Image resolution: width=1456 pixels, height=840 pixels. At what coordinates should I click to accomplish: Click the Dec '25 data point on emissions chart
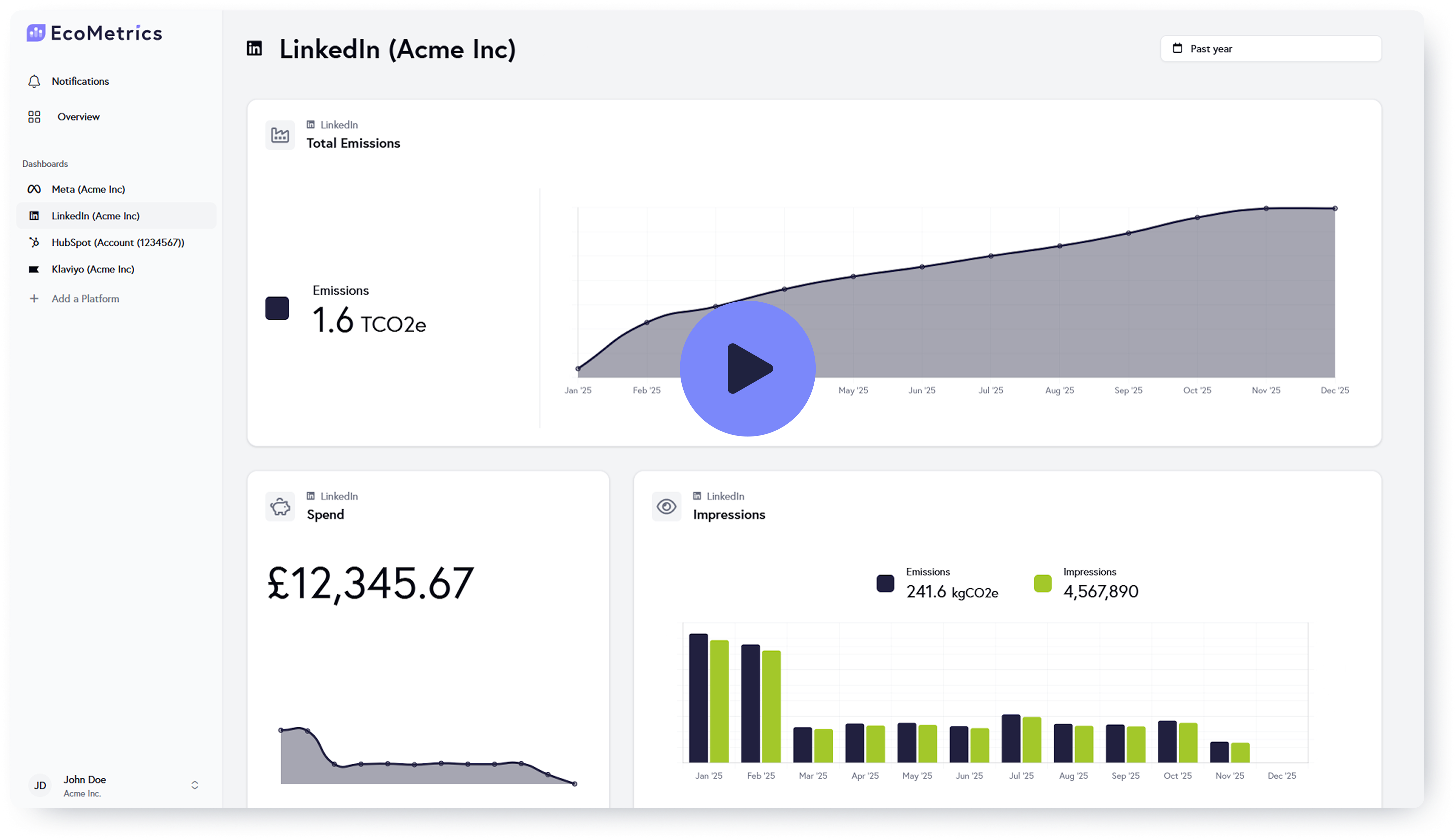coord(1335,209)
